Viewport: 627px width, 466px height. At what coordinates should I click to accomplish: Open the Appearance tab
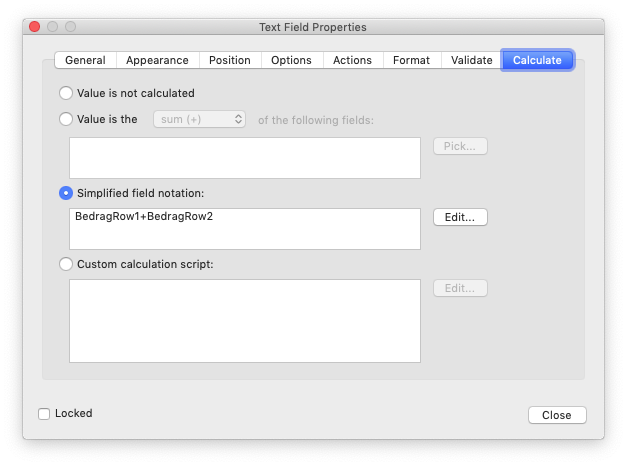tap(157, 60)
